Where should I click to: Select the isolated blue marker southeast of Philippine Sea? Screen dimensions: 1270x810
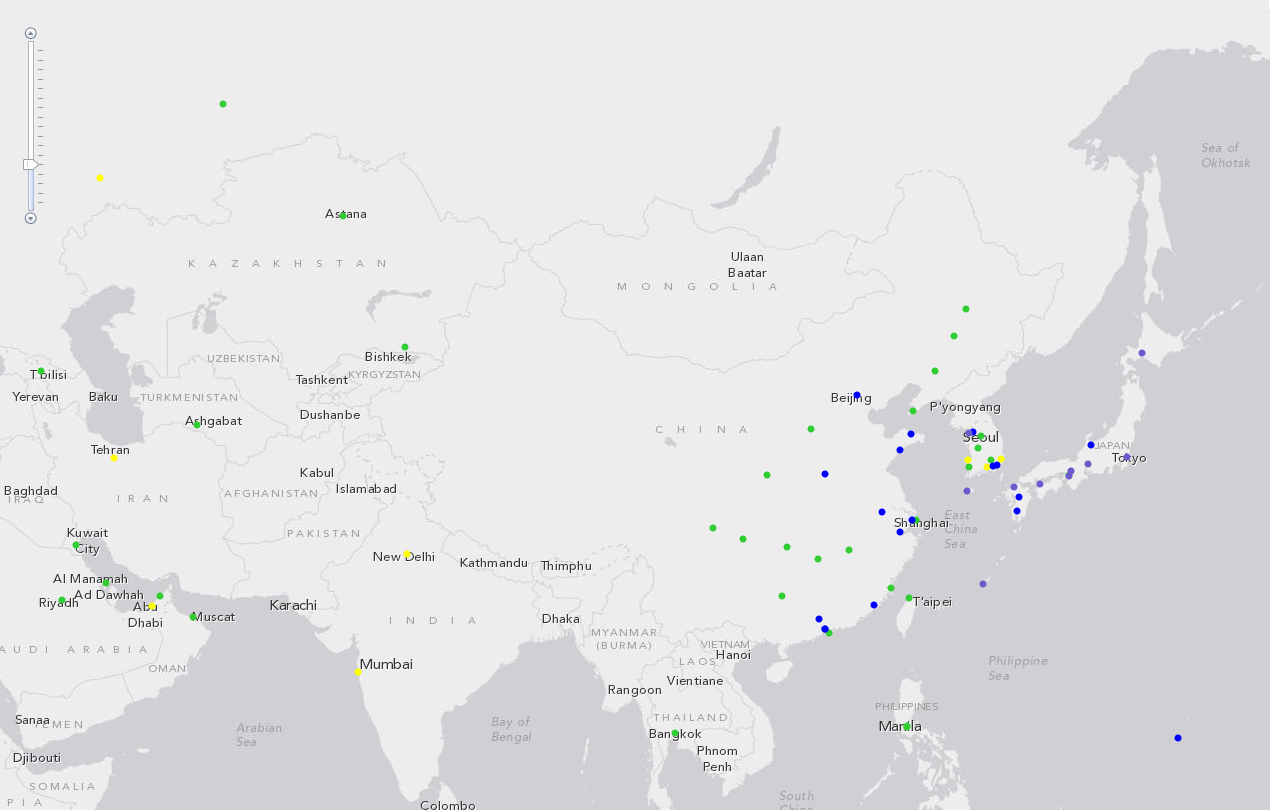click(x=1178, y=738)
